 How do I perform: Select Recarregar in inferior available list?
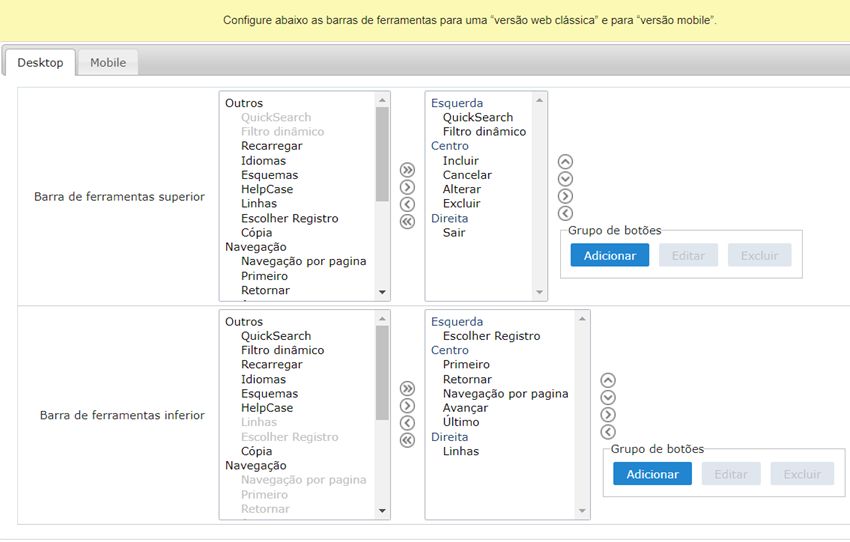pos(272,364)
